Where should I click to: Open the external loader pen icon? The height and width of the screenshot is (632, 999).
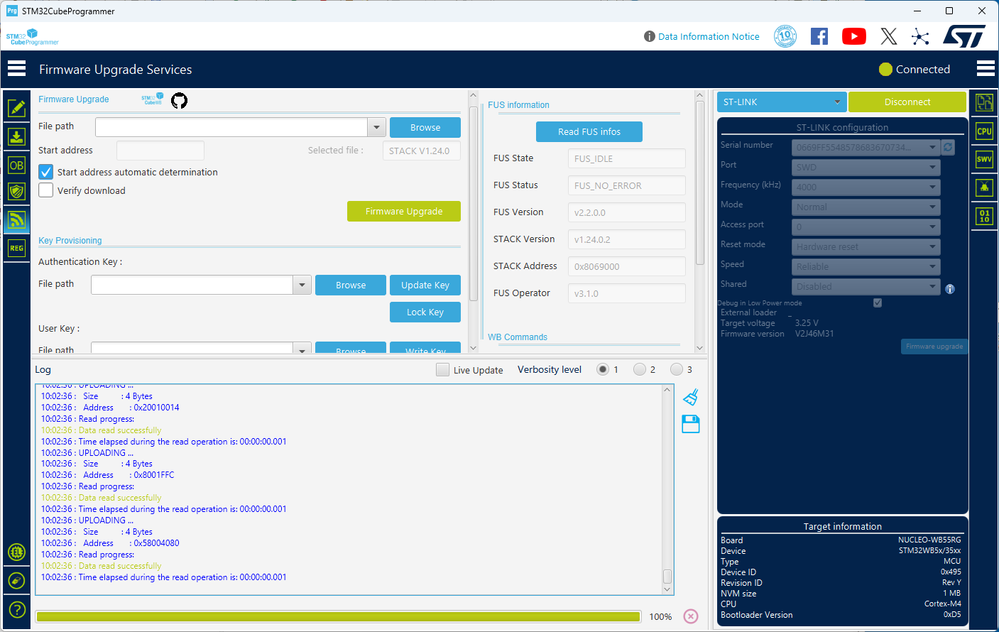coord(17,580)
